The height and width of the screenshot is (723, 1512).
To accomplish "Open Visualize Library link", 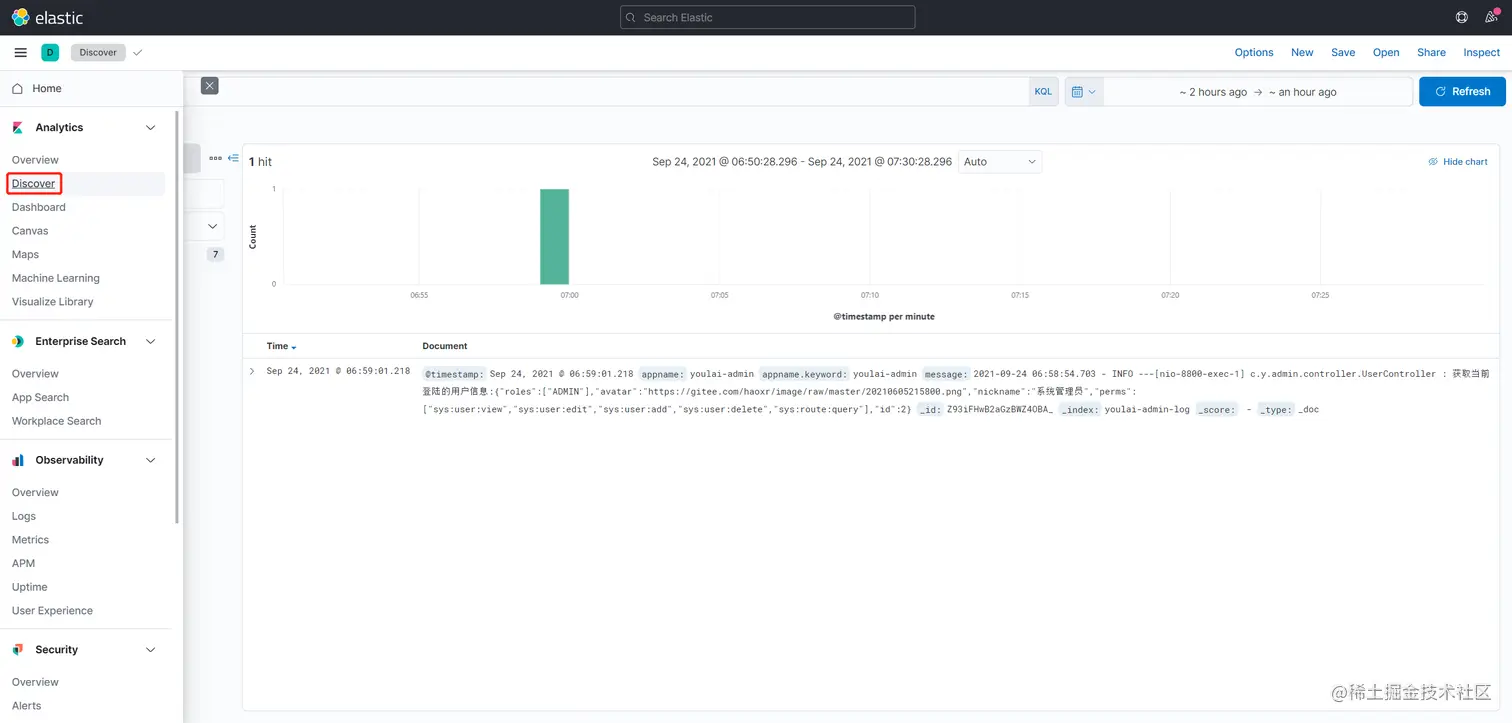I will tap(53, 301).
